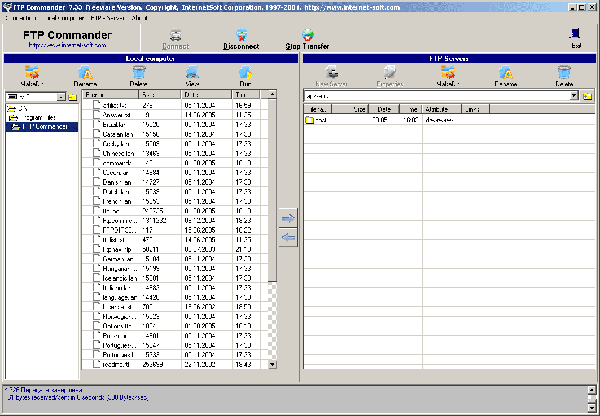
Task: Click scroll-up arrow of the log pane
Action: click(x=592, y=390)
